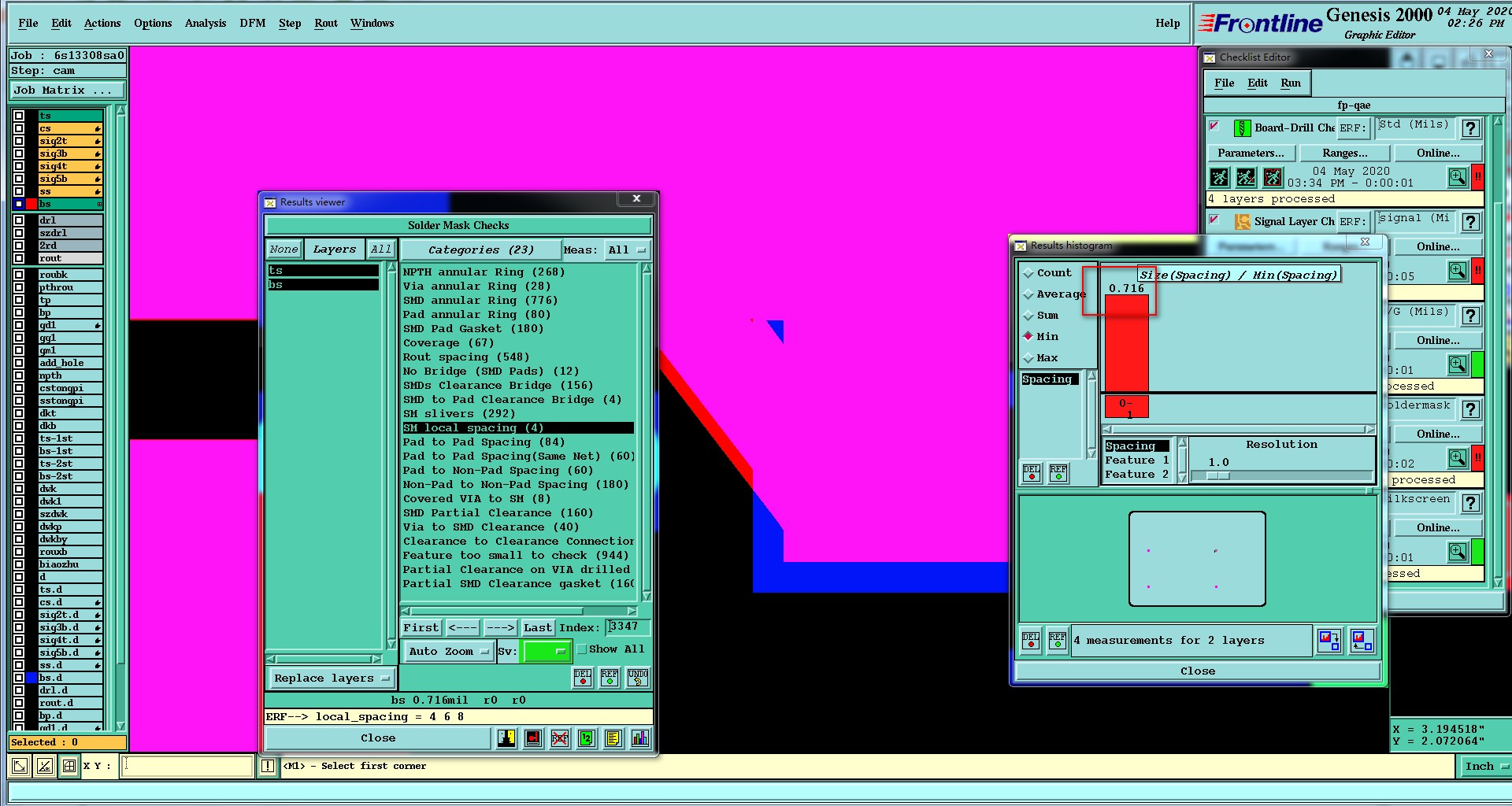Open the Rout menu

[x=326, y=24]
